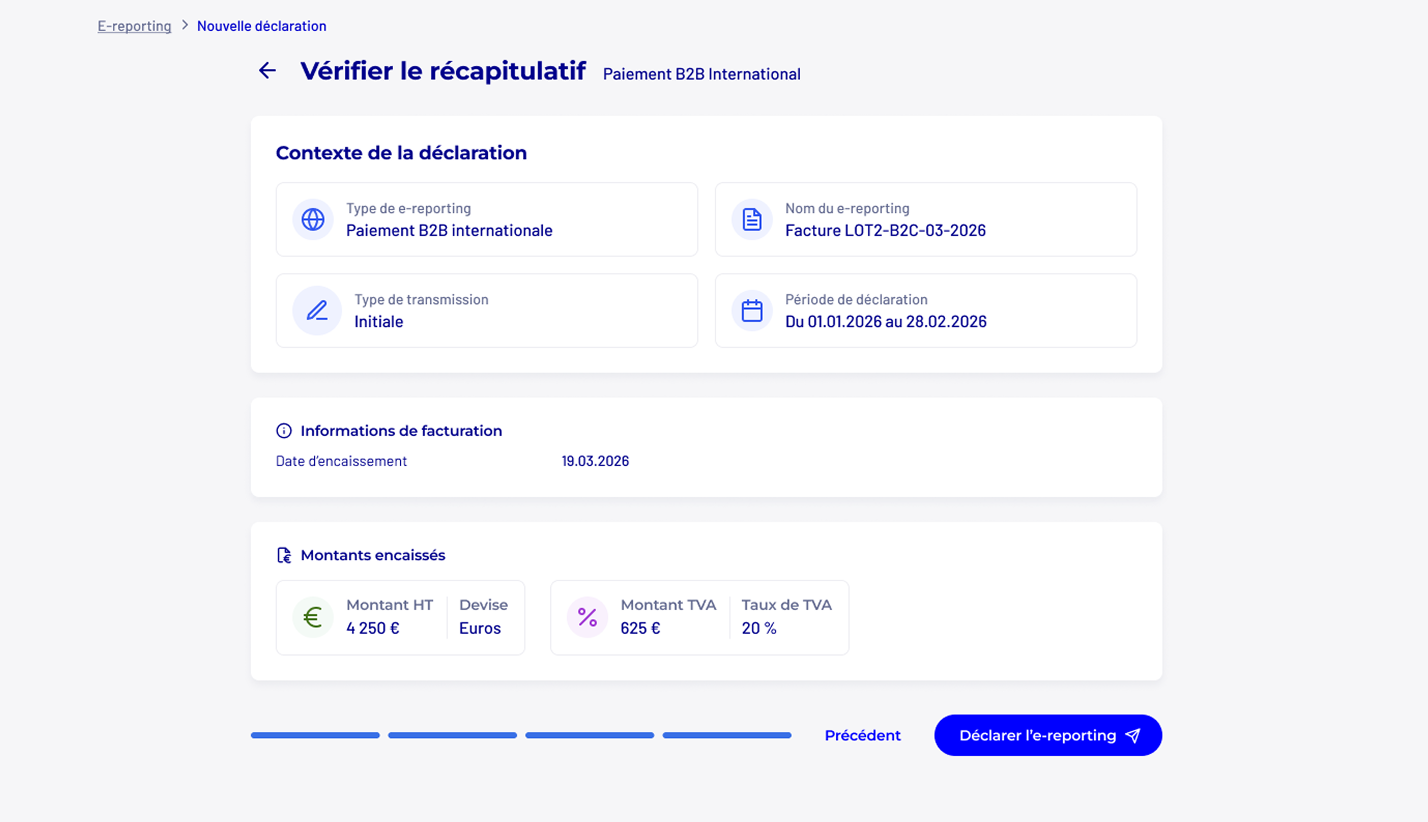Viewport: 1428px width, 822px height.
Task: Click the value Facture LOT2-B2C-03-2026
Action: (885, 231)
